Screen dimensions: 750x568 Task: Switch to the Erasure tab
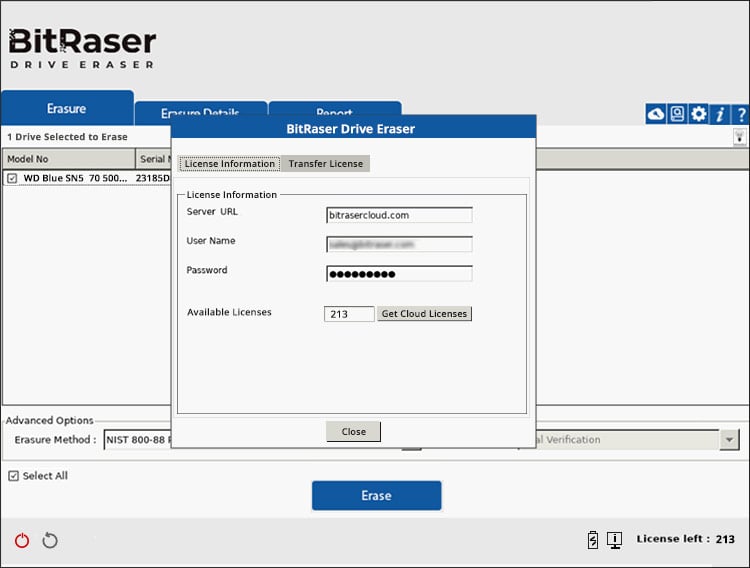67,108
